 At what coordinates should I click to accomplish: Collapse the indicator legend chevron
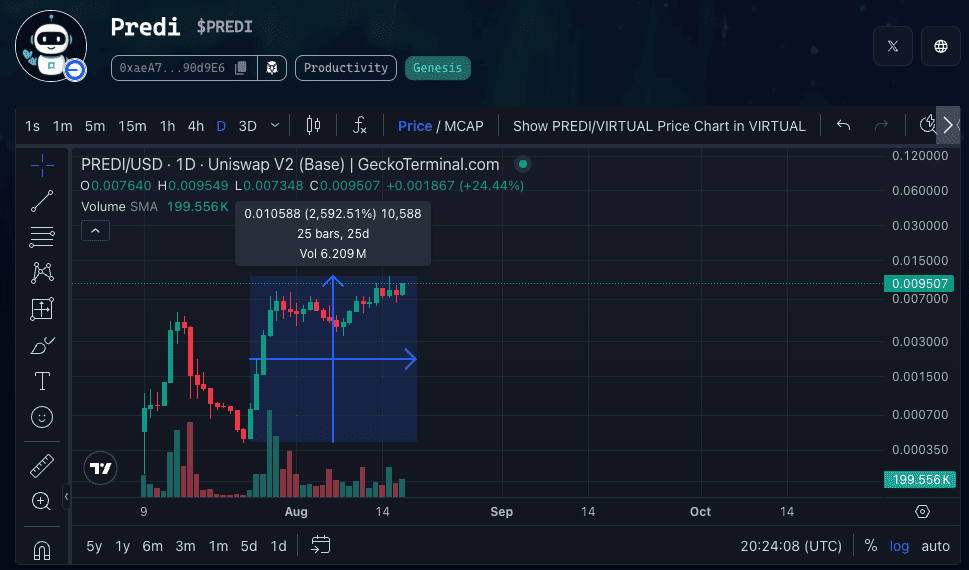[95, 231]
